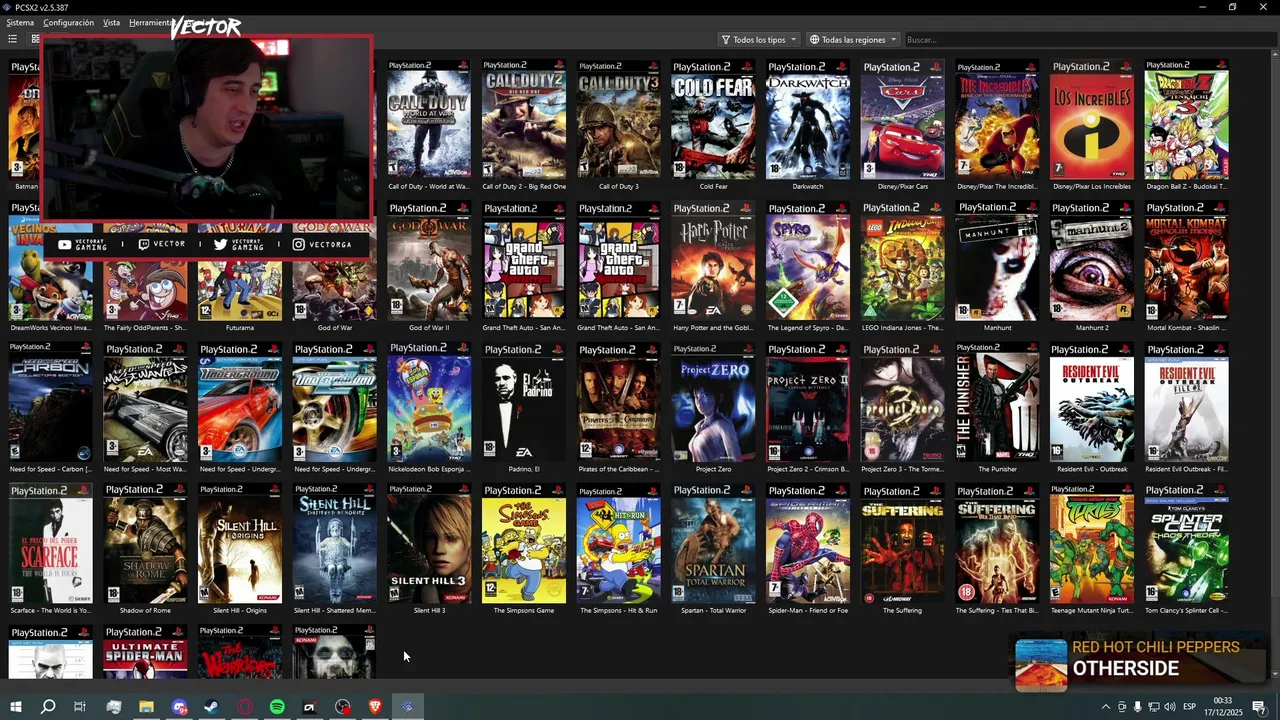
Task: Open the Windows Start menu
Action: pos(16,707)
